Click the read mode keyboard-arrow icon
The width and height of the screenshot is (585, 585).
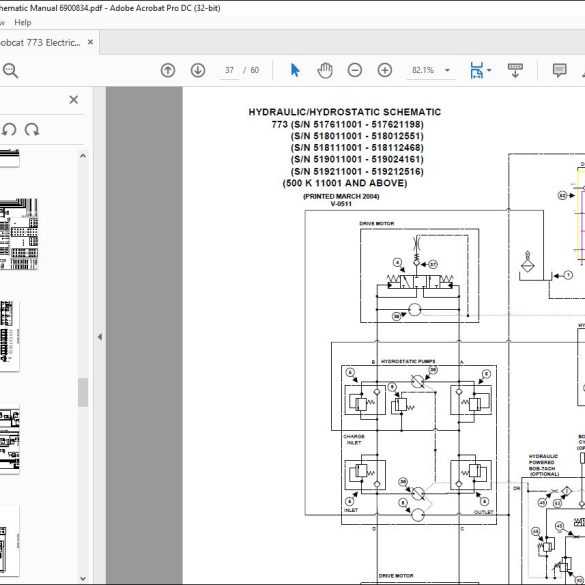(515, 70)
